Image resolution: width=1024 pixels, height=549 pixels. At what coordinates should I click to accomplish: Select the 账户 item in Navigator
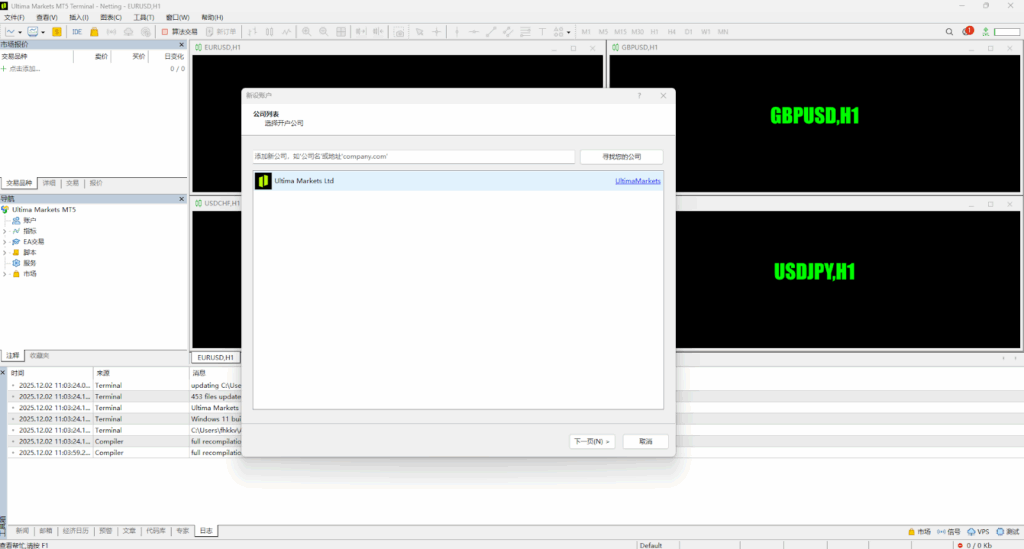coord(30,220)
